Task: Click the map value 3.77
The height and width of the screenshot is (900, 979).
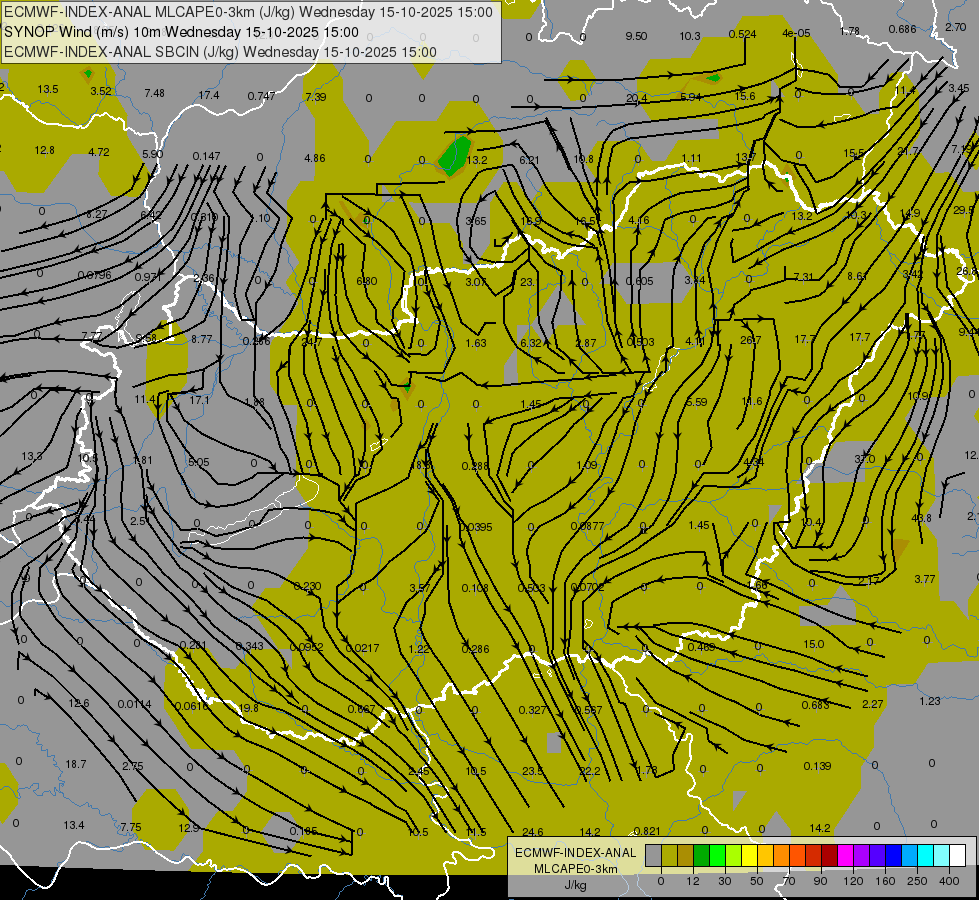Action: 925,579
